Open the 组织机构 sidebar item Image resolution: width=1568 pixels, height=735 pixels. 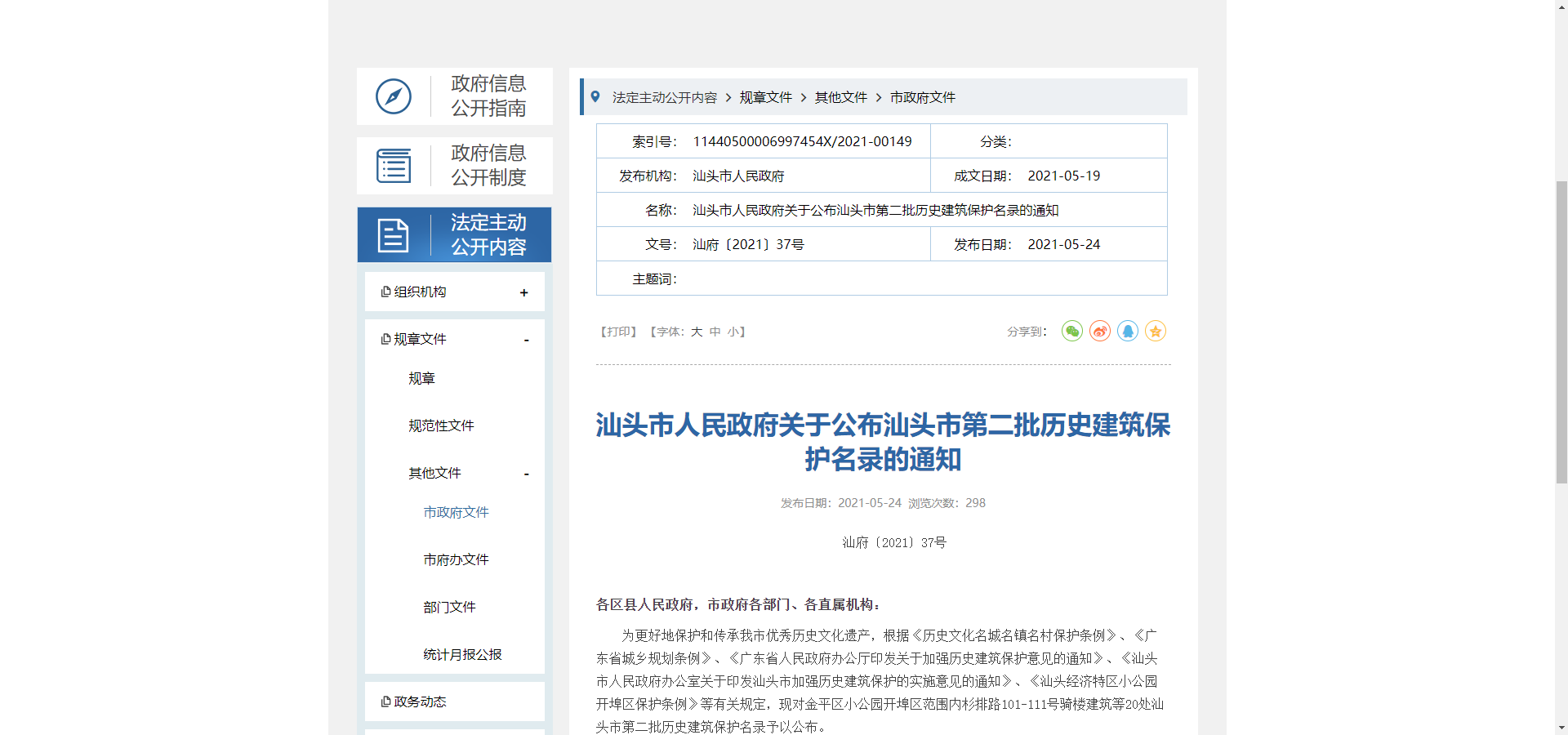(x=420, y=292)
